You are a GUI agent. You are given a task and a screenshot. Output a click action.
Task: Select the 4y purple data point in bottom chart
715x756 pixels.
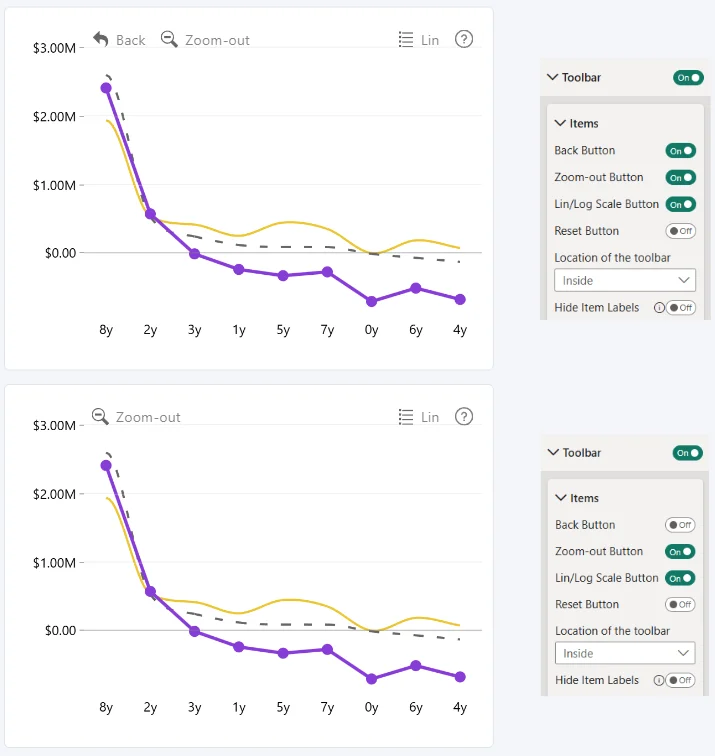[x=460, y=677]
